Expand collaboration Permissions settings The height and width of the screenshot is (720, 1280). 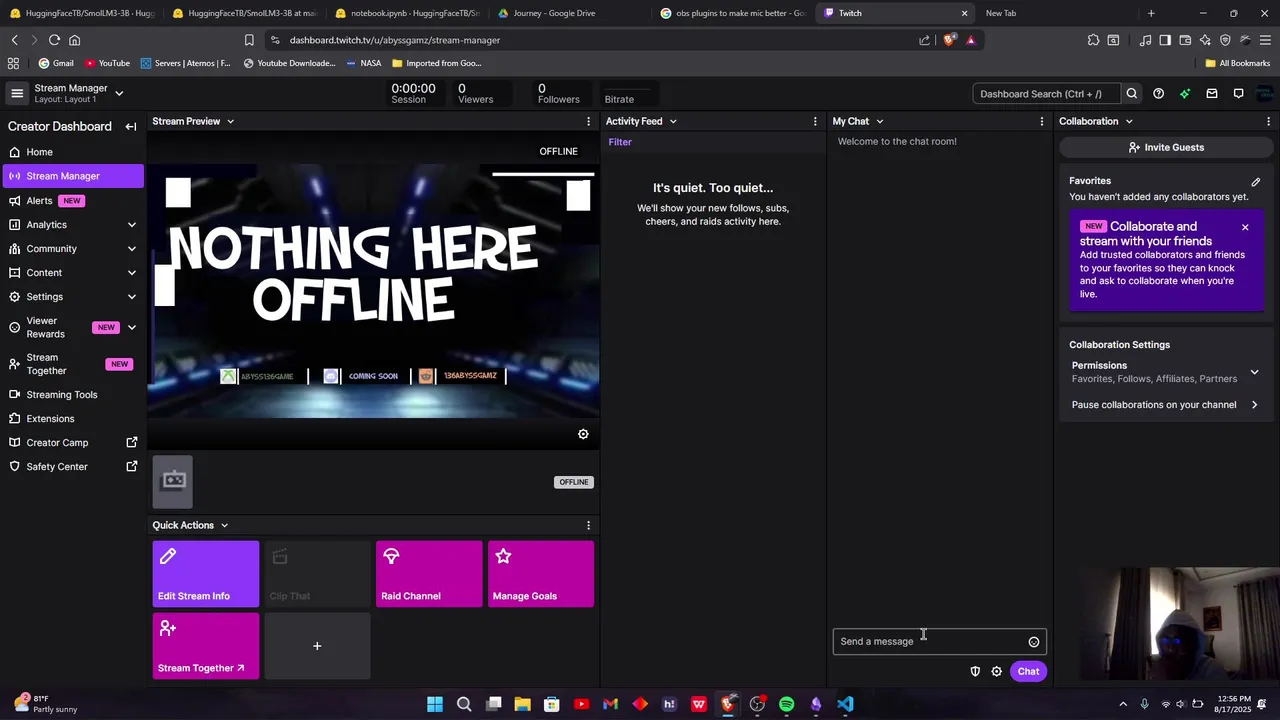(1165, 372)
